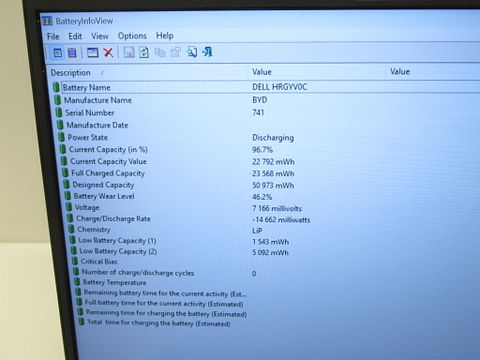Image resolution: width=480 pixels, height=360 pixels.
Task: Open the Options menu
Action: 132,36
